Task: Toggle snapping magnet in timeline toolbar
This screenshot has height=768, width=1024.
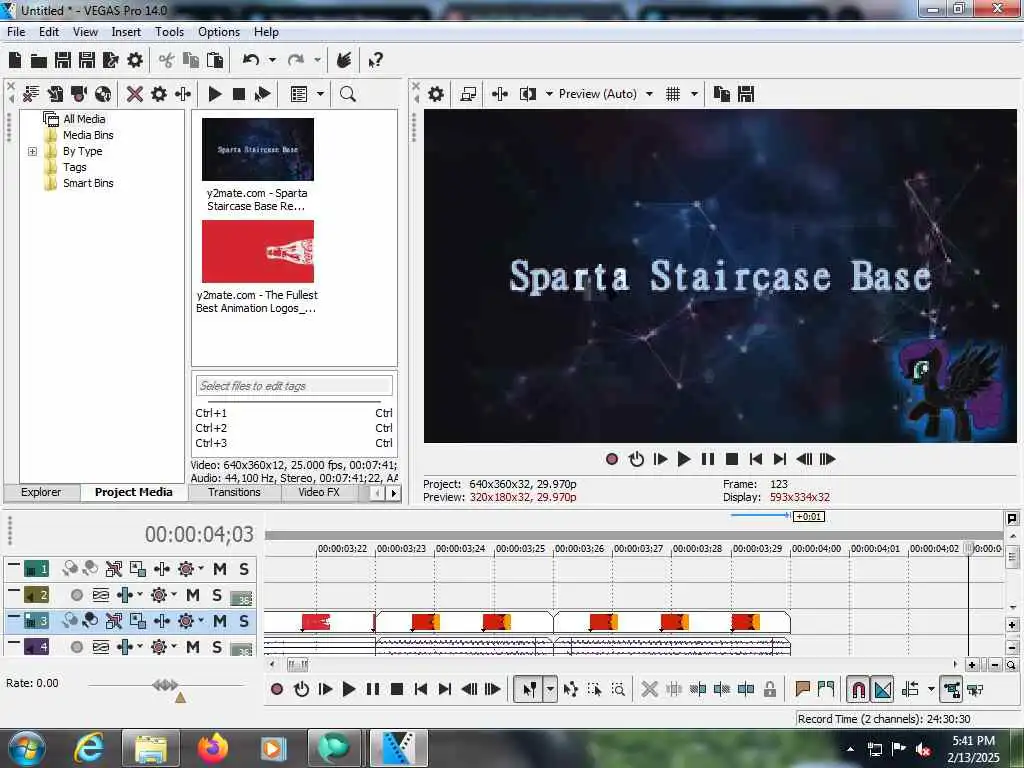Action: click(859, 689)
